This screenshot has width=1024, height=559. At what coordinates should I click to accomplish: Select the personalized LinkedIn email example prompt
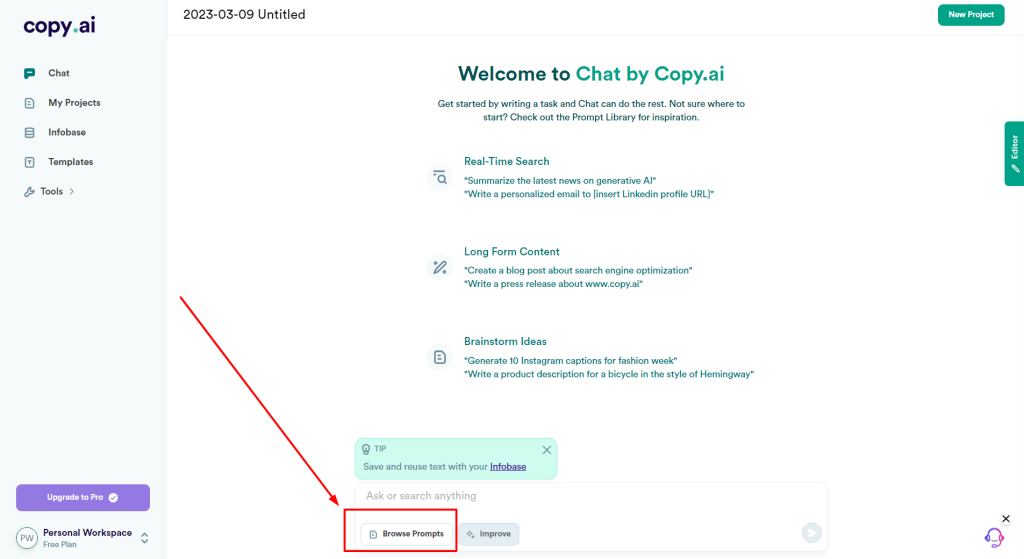(x=589, y=194)
